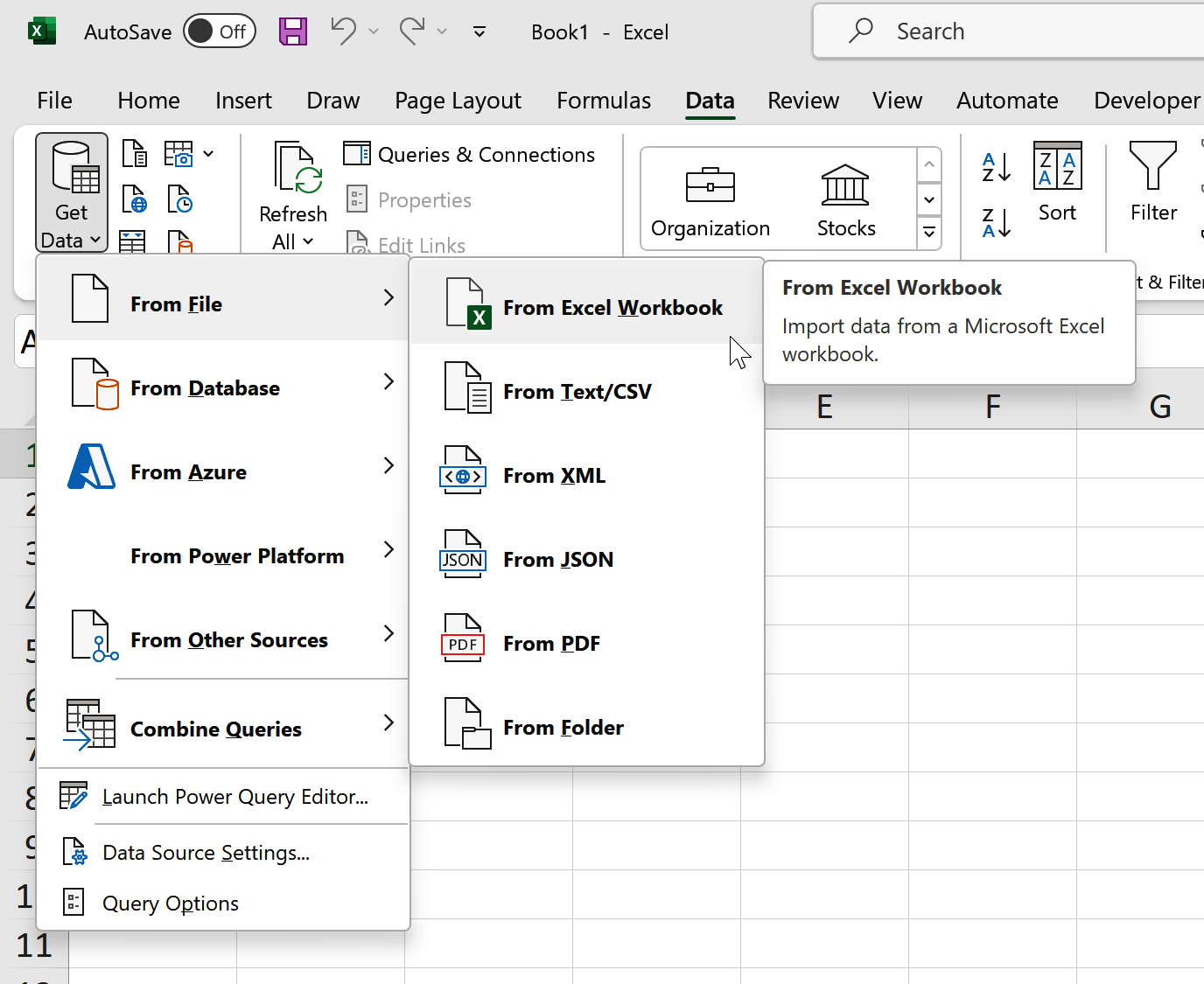Screen dimensions: 1204x984
Task: Open Data Source Settings
Action: click(224, 853)
